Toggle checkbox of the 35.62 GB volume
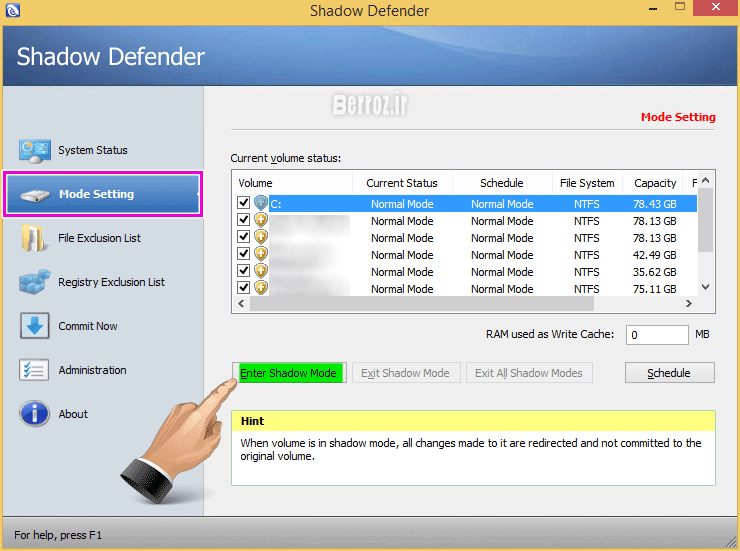The height and width of the screenshot is (551, 740). pos(244,271)
